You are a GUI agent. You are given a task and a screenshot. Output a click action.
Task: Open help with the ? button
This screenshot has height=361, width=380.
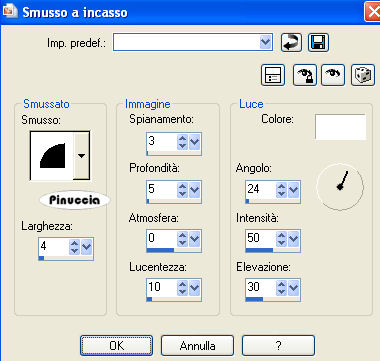(x=278, y=346)
